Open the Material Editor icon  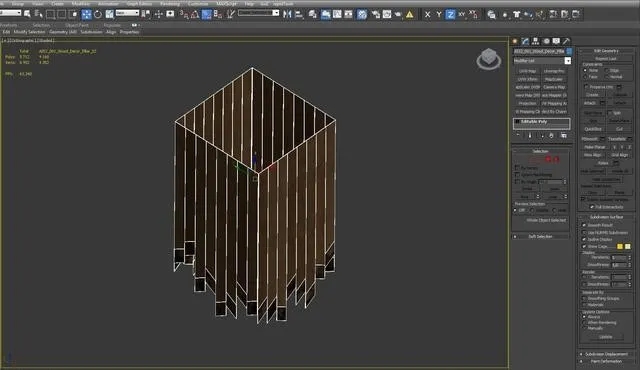(x=362, y=15)
